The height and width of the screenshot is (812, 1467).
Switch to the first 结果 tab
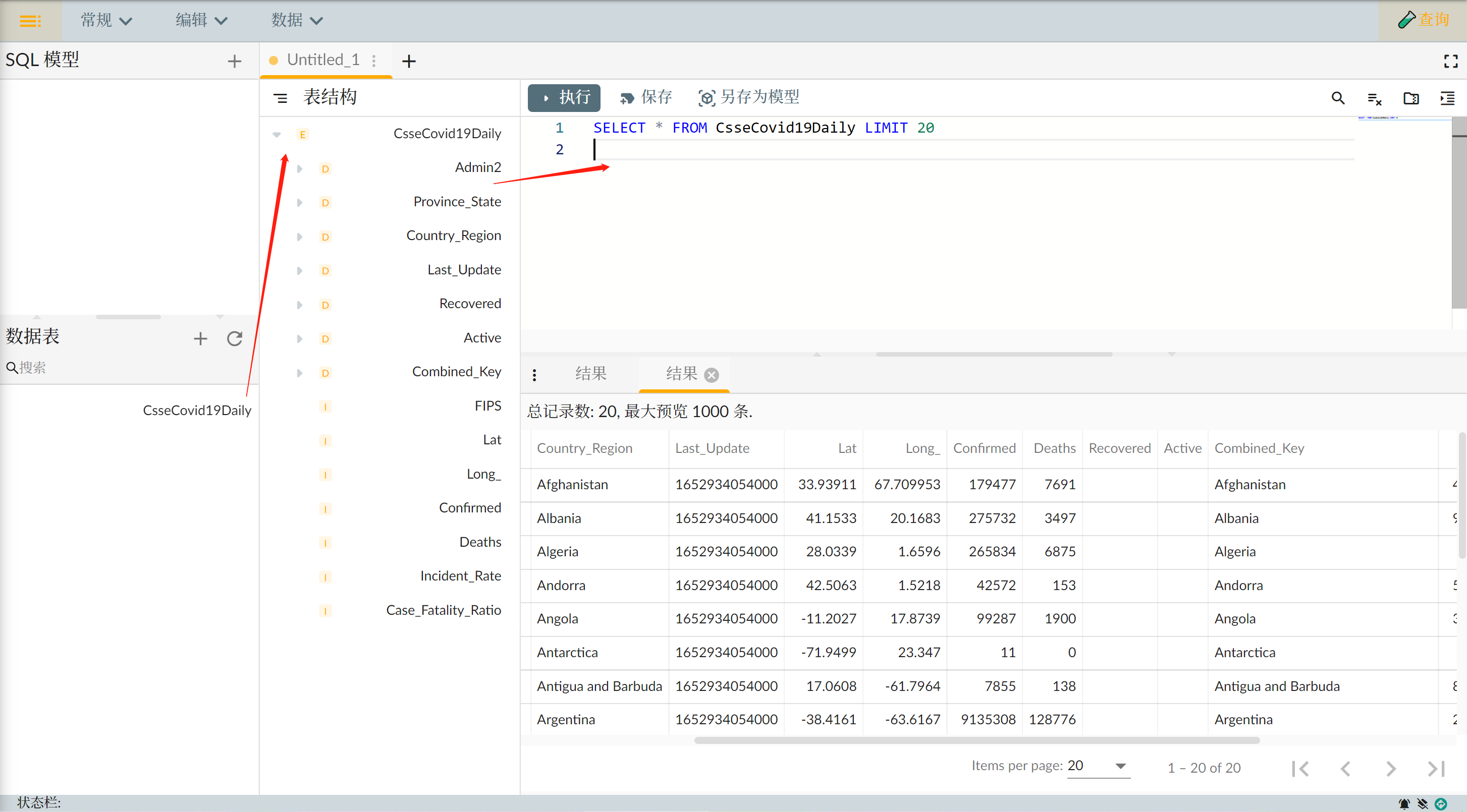(x=590, y=373)
